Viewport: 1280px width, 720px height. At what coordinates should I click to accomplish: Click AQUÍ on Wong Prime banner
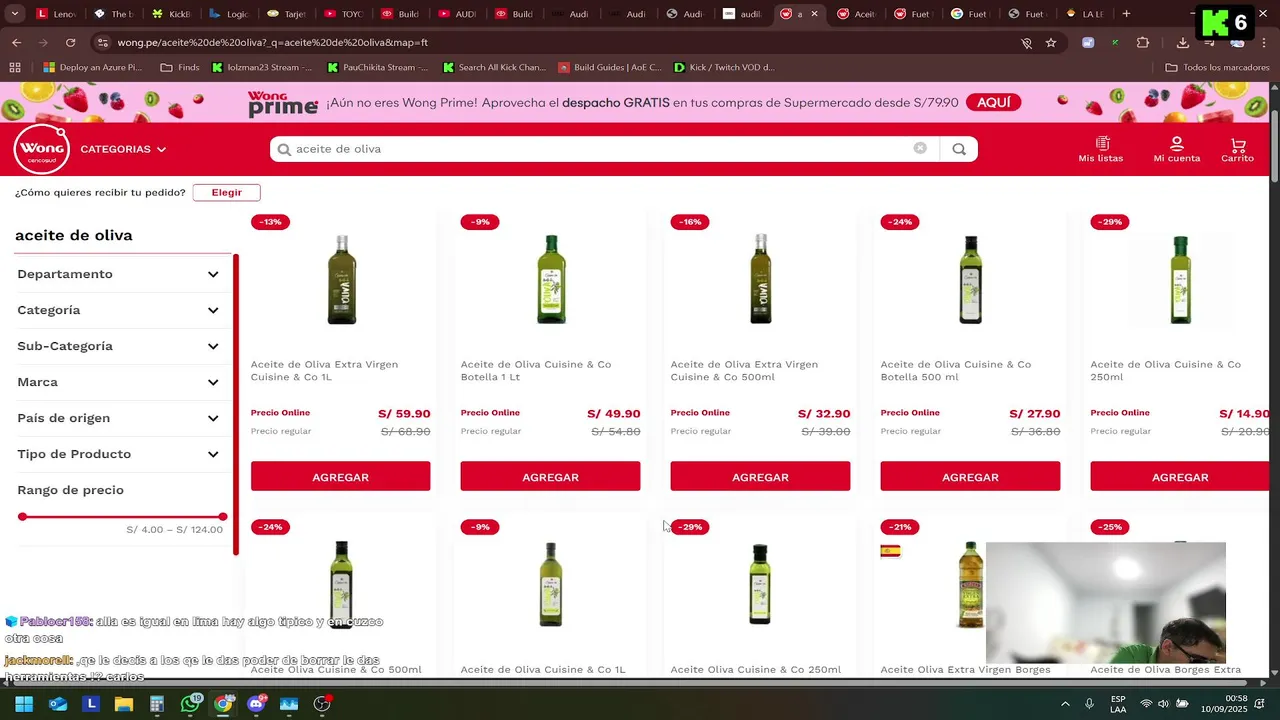point(993,103)
